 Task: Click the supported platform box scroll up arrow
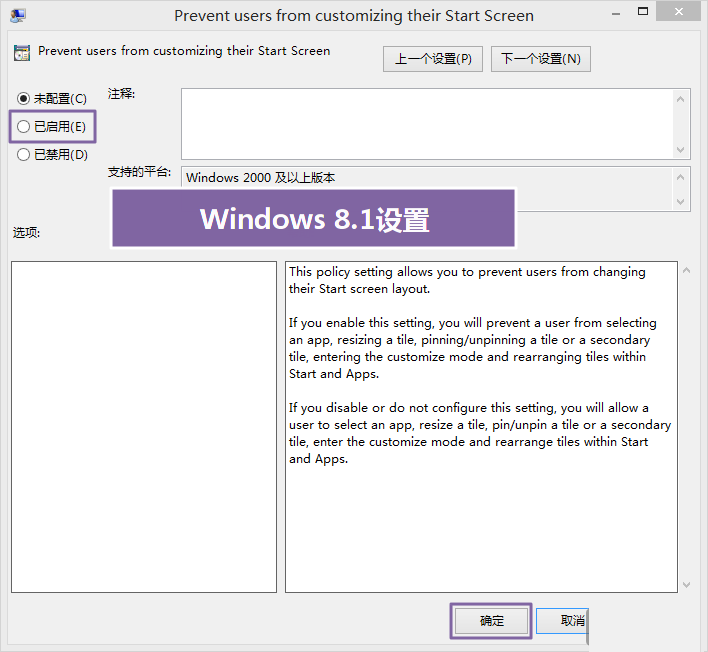click(x=680, y=177)
